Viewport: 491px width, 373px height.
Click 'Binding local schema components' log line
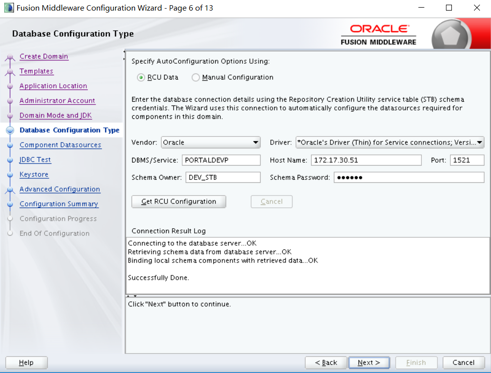[x=223, y=260]
